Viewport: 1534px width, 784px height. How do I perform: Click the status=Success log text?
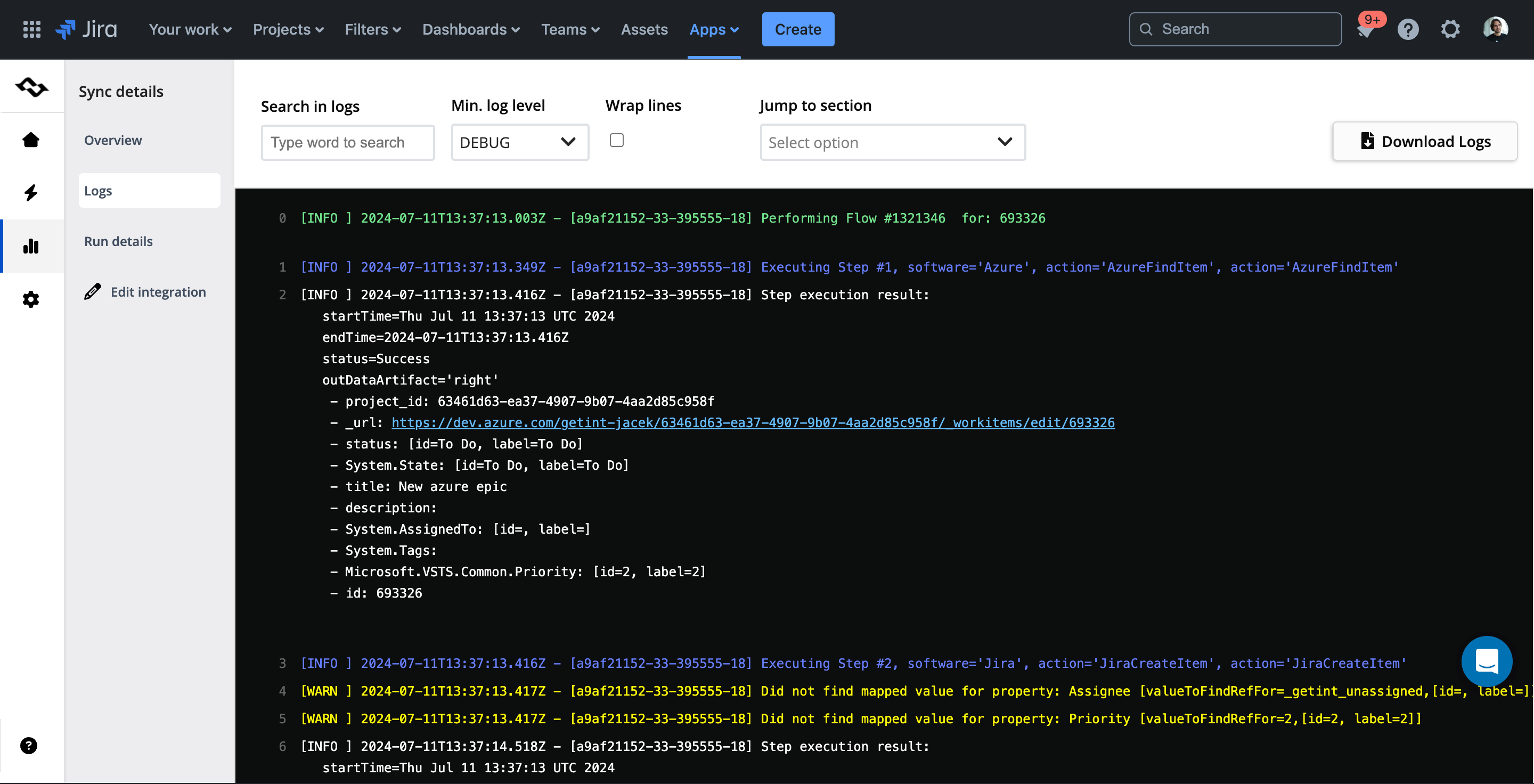point(376,359)
